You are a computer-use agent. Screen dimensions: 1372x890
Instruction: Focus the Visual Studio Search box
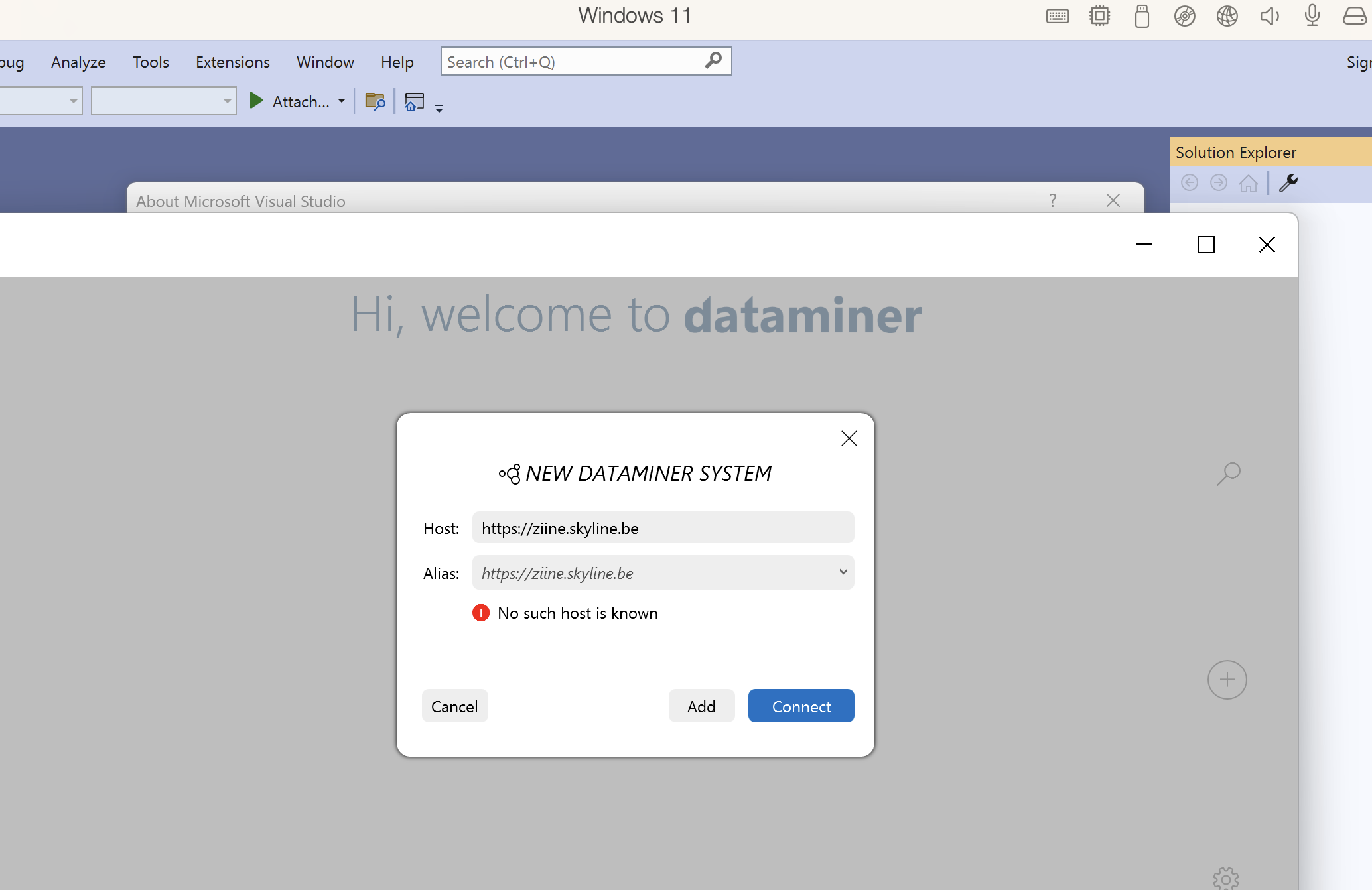tap(586, 61)
